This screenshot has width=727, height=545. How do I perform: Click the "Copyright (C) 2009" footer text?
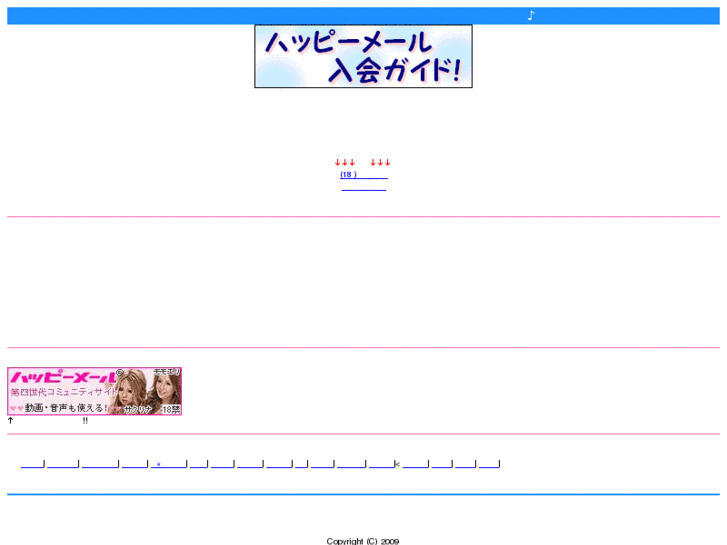click(x=363, y=541)
